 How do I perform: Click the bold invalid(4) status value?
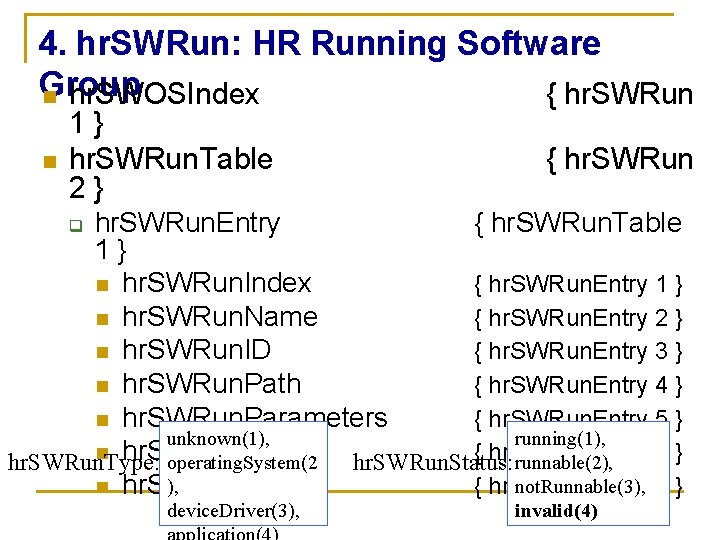pyautogui.click(x=556, y=511)
